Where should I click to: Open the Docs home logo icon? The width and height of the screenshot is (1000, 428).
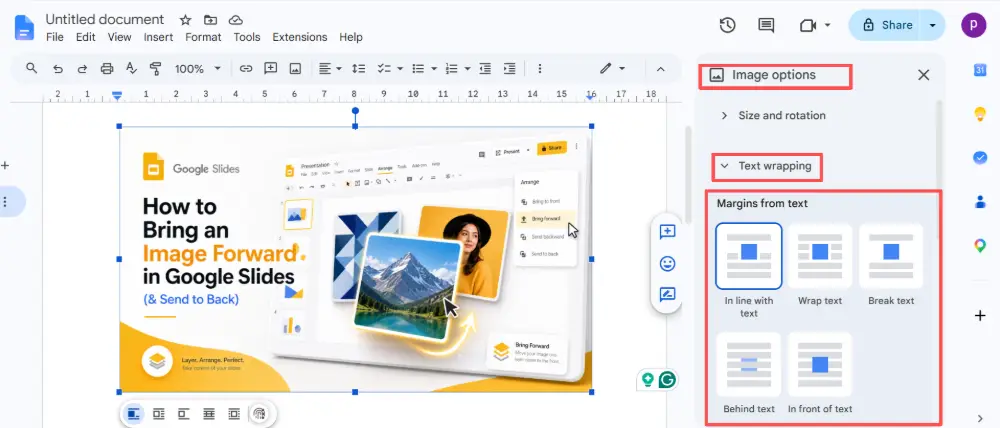(24, 27)
